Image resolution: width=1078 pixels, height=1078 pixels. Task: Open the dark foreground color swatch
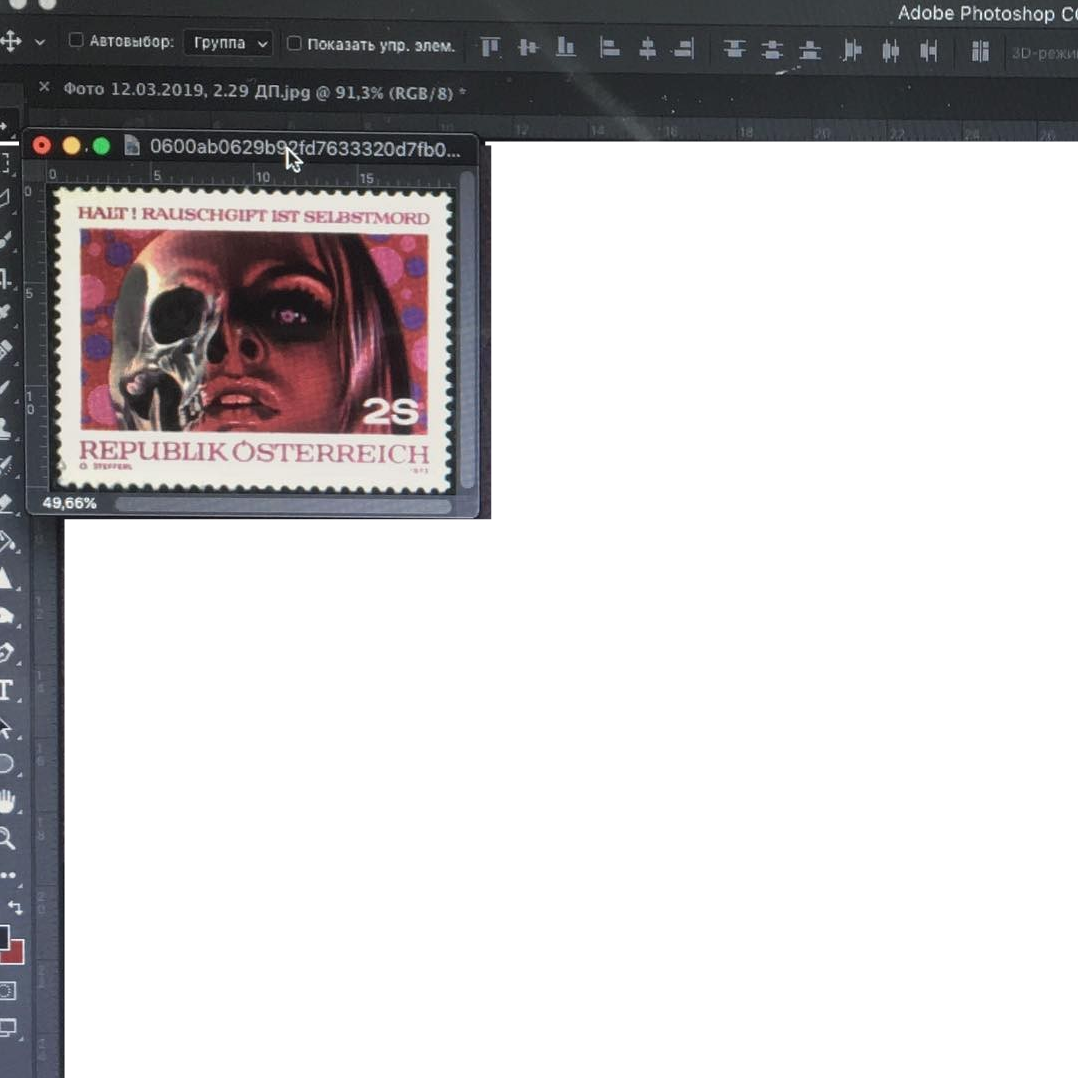click(4, 936)
